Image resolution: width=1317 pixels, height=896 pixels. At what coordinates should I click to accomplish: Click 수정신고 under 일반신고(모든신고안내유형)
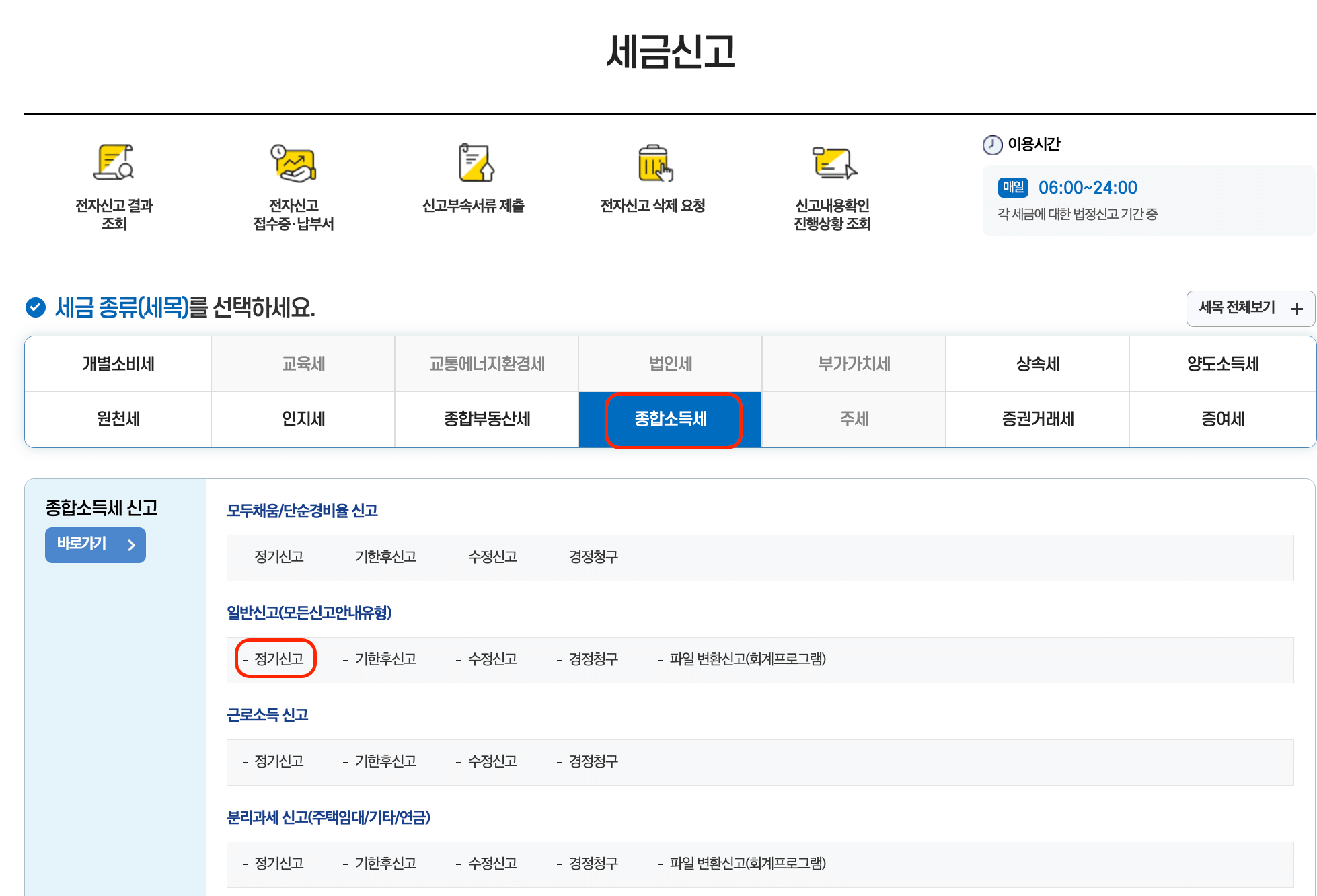pyautogui.click(x=492, y=659)
